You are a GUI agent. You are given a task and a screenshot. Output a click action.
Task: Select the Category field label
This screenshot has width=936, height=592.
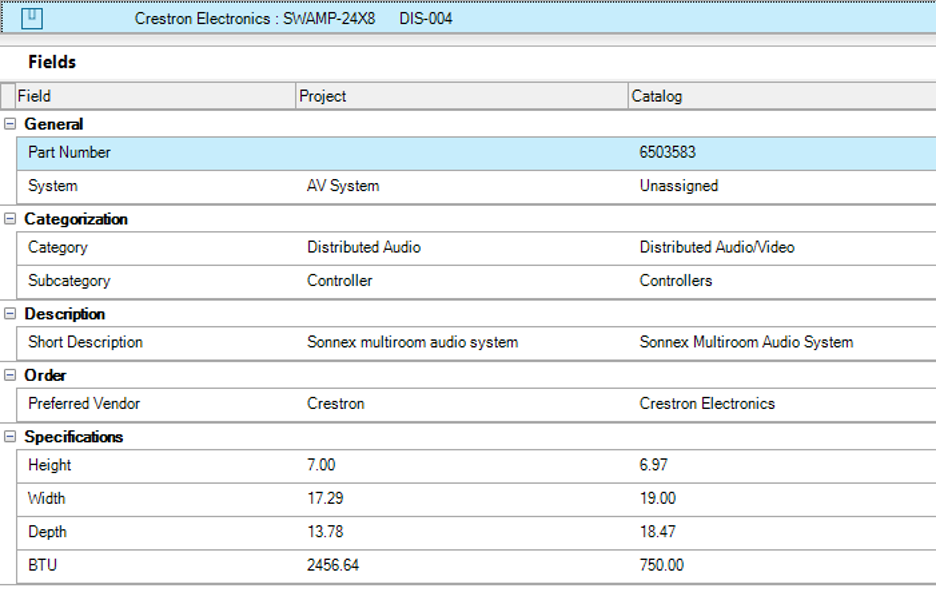point(58,248)
